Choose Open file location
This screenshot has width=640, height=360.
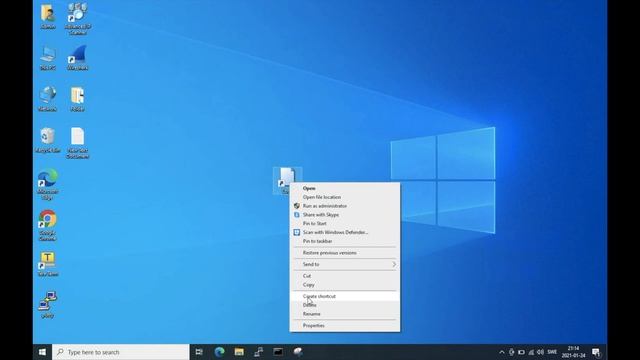point(345,197)
